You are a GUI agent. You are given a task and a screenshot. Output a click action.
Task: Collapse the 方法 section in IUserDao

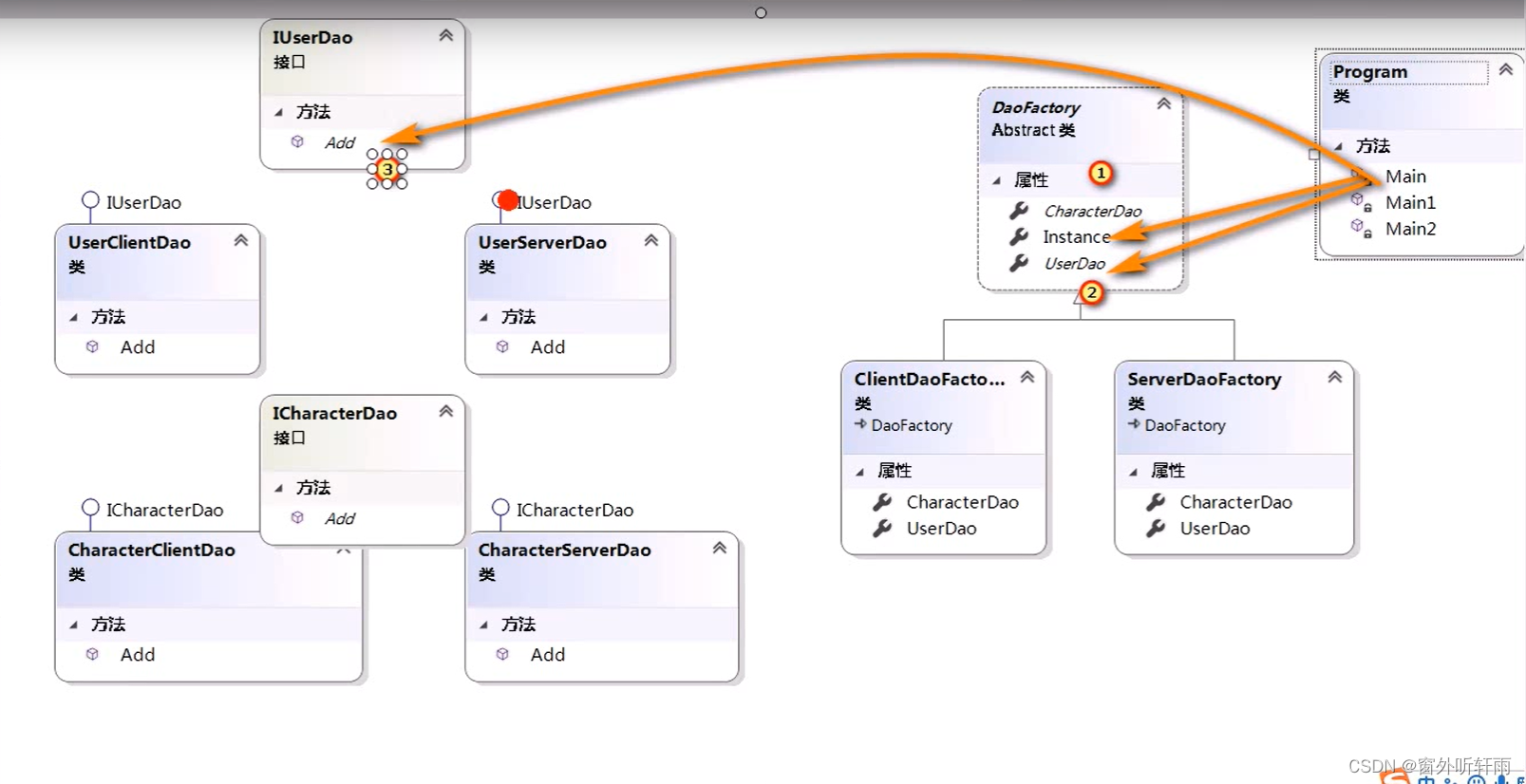(x=279, y=112)
